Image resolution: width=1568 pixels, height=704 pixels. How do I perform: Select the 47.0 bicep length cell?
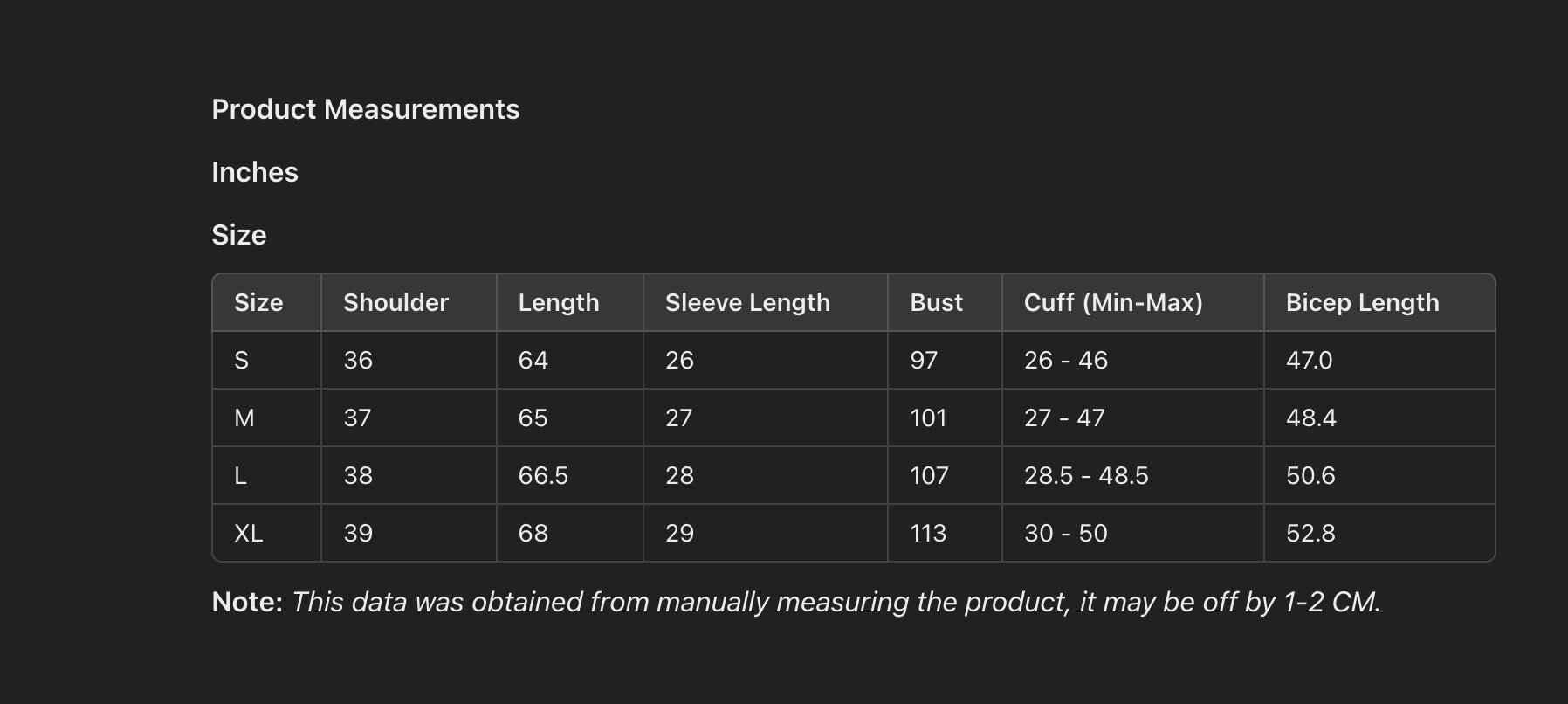click(x=1309, y=360)
